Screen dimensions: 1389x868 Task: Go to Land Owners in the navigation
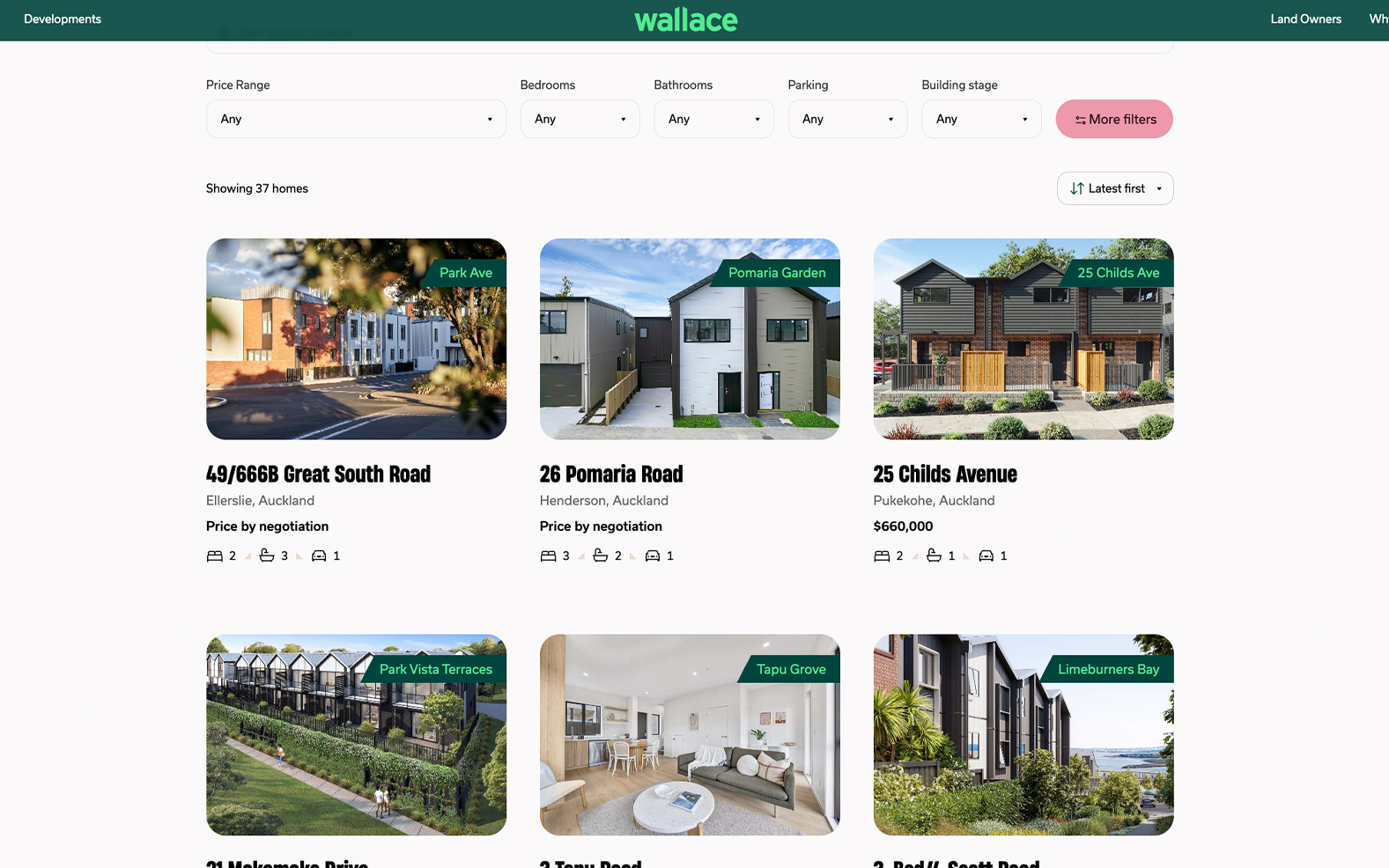coord(1305,19)
